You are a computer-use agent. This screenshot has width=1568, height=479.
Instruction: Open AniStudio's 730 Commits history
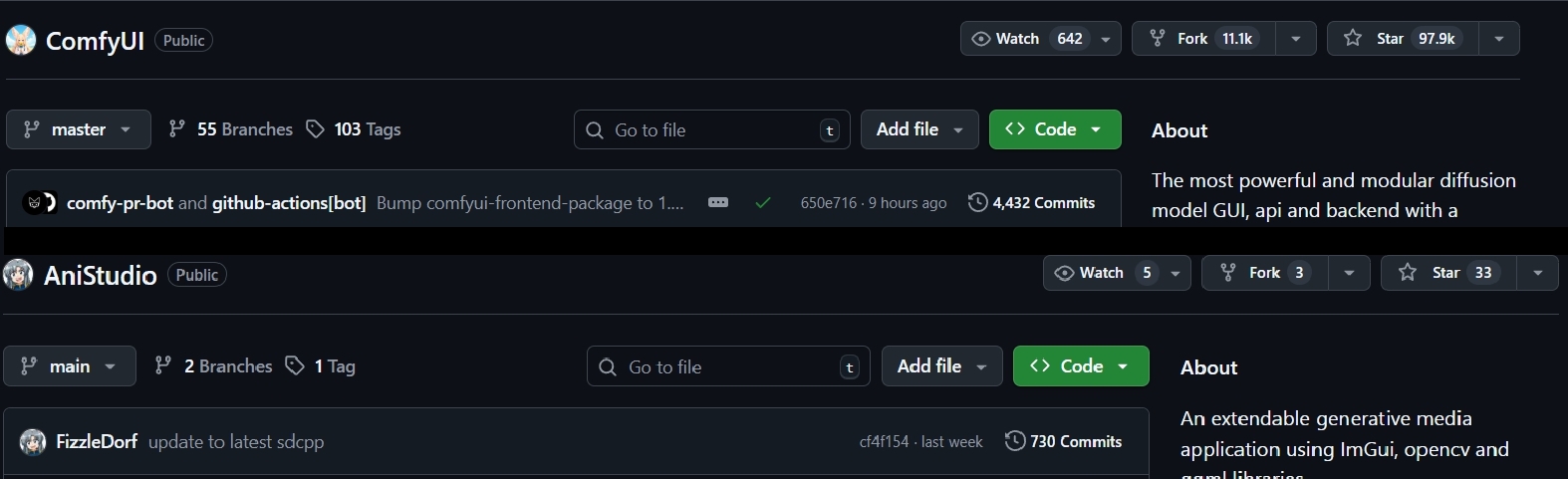[x=1064, y=441]
